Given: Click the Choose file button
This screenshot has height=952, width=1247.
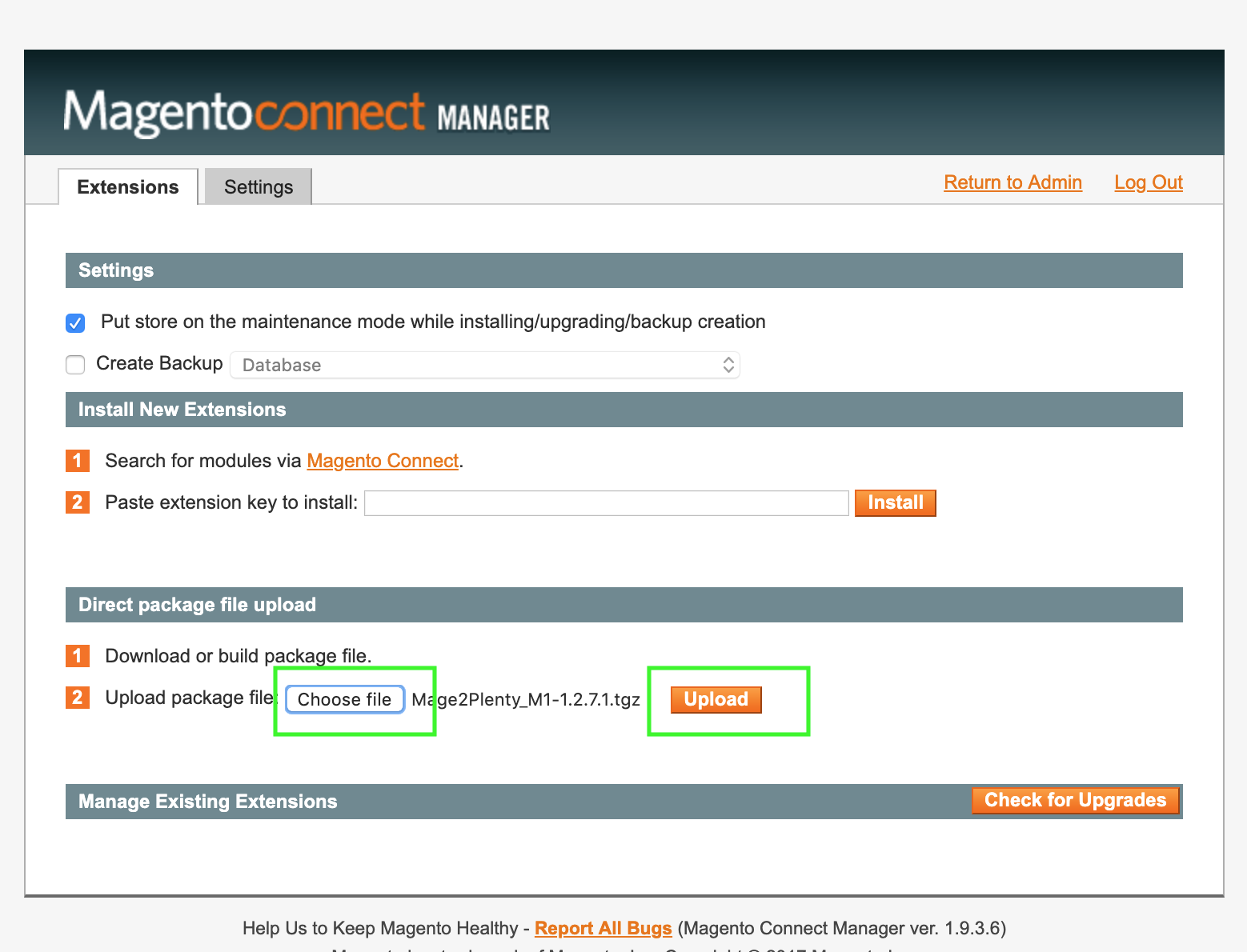Looking at the screenshot, I should (x=345, y=699).
